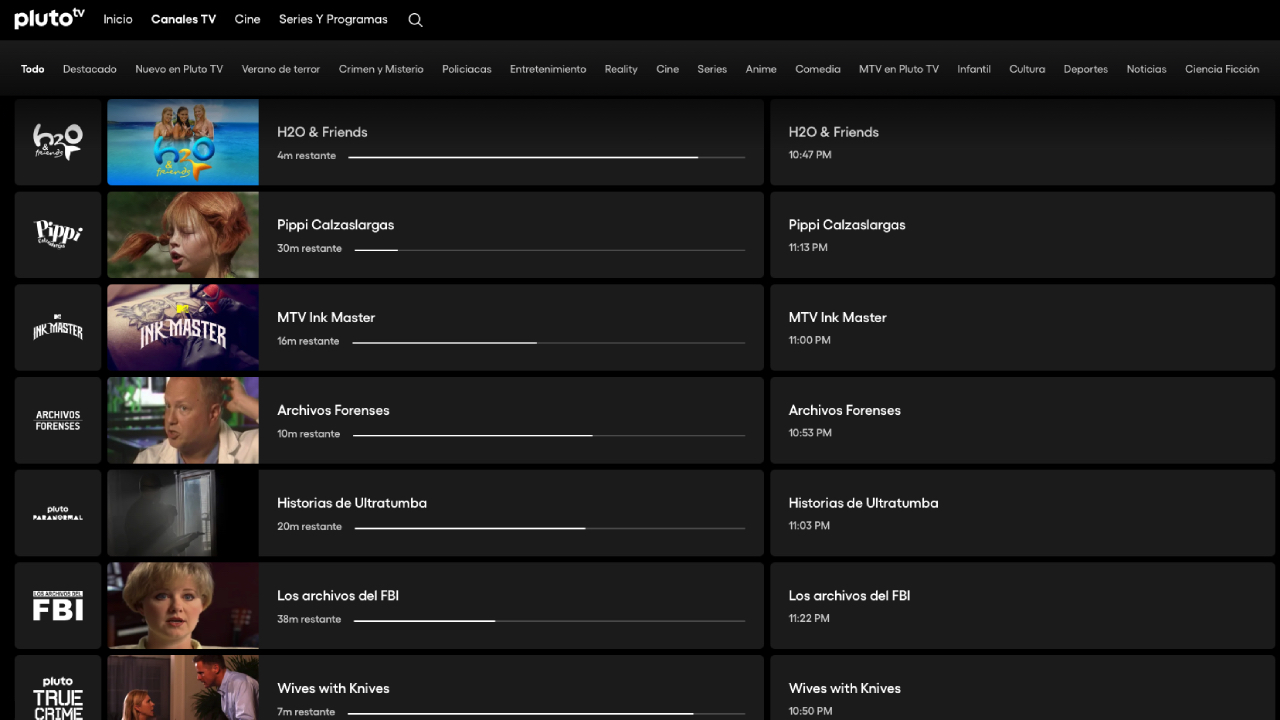Select the Todo category tab
1280x720 pixels.
coord(33,69)
